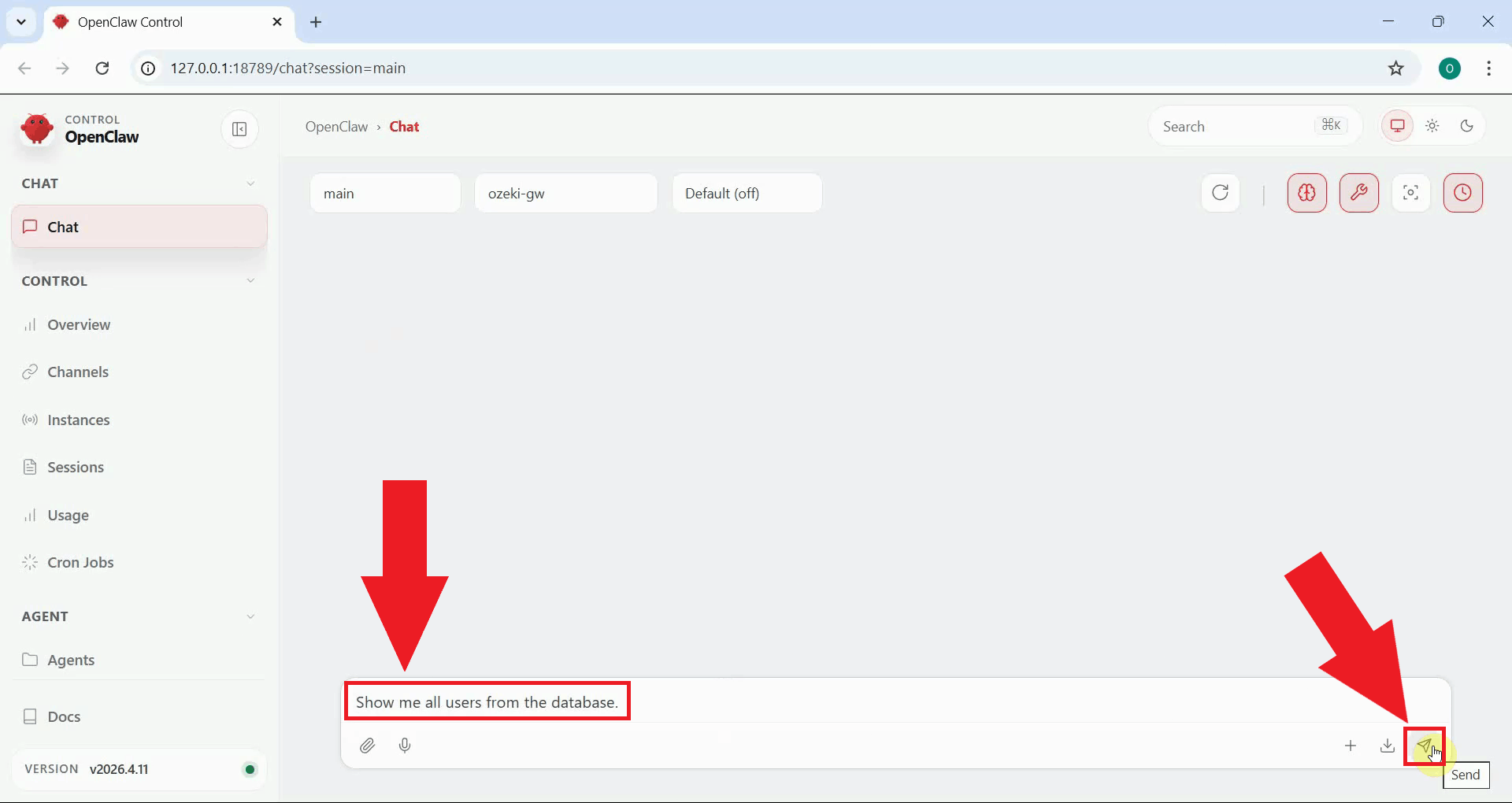The width and height of the screenshot is (1512, 803).
Task: Open the Overview page
Action: pos(139,324)
